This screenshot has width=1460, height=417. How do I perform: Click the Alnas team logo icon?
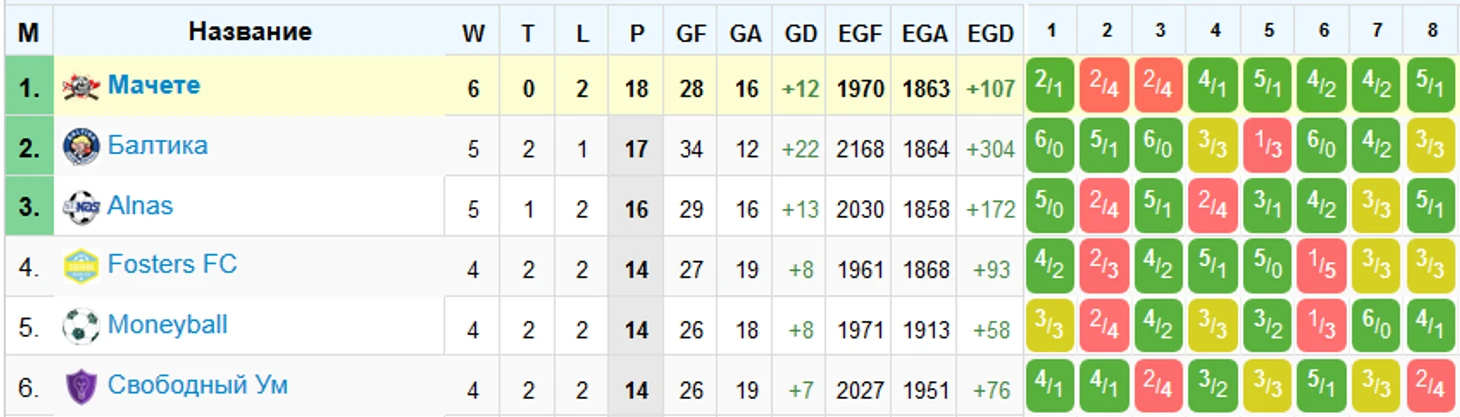coord(81,207)
